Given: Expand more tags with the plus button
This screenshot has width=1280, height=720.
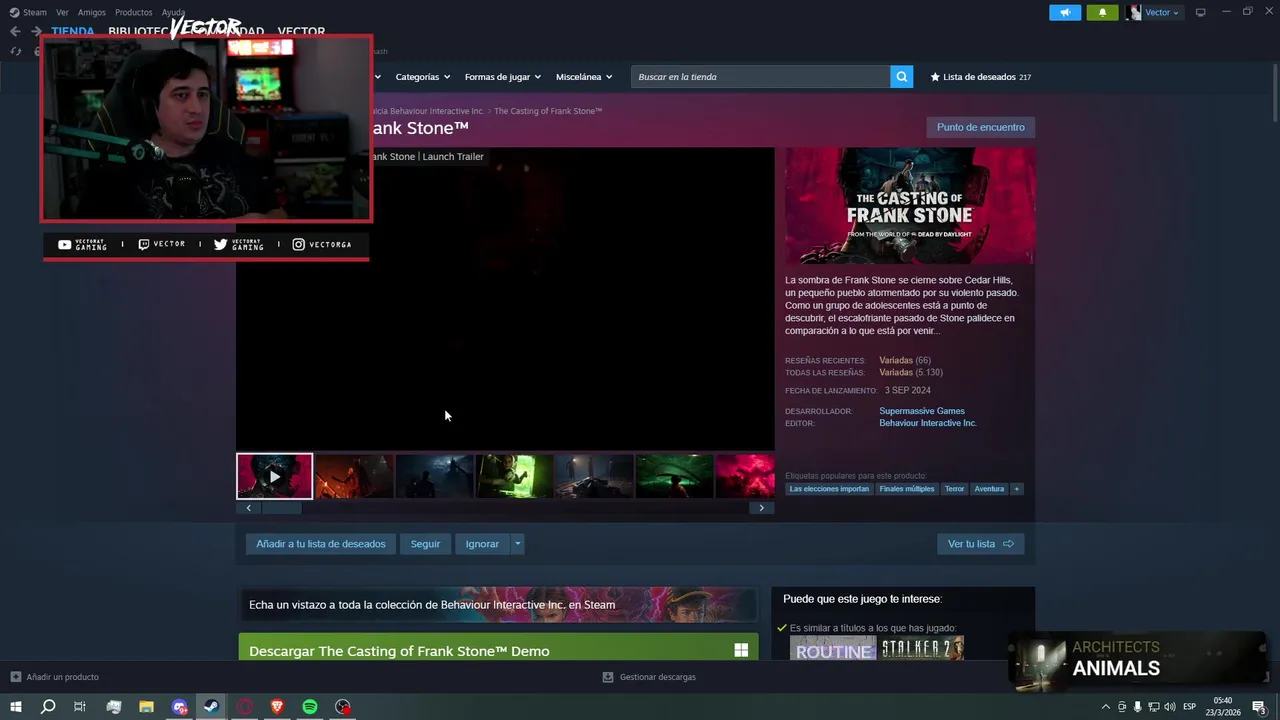Looking at the screenshot, I should pyautogui.click(x=1016, y=489).
